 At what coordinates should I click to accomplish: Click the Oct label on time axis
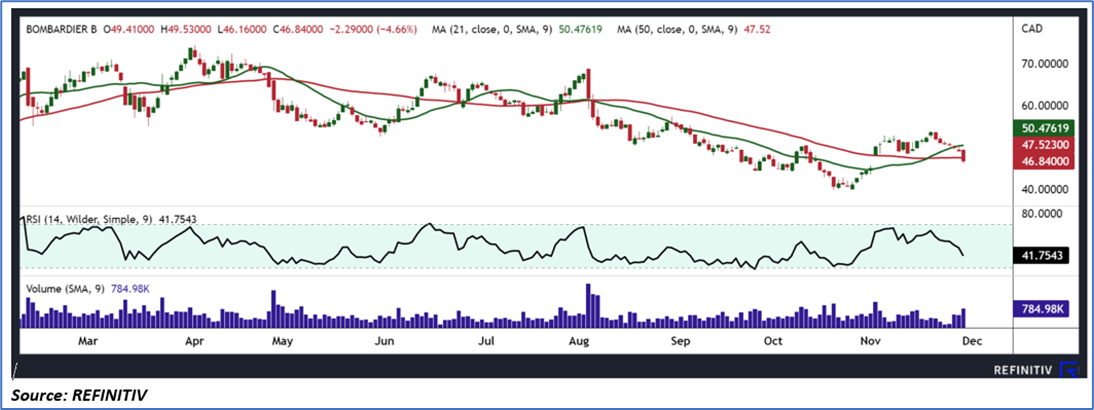click(x=773, y=341)
